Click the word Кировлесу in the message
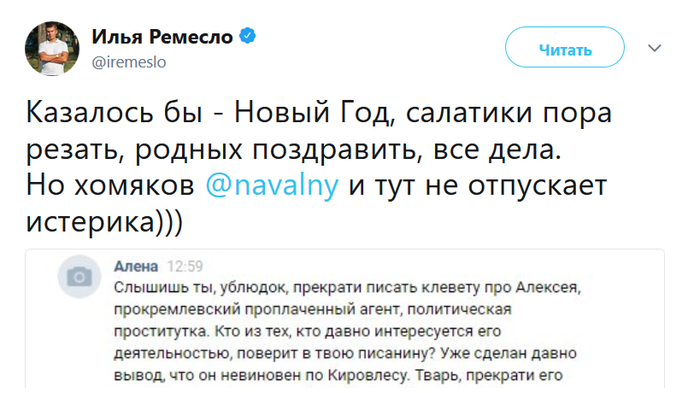The width and height of the screenshot is (700, 393). coord(368,375)
